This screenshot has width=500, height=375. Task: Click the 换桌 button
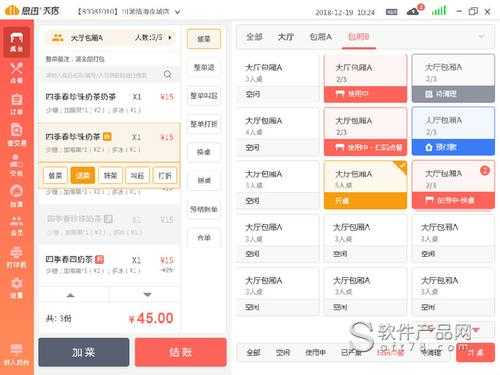204,152
